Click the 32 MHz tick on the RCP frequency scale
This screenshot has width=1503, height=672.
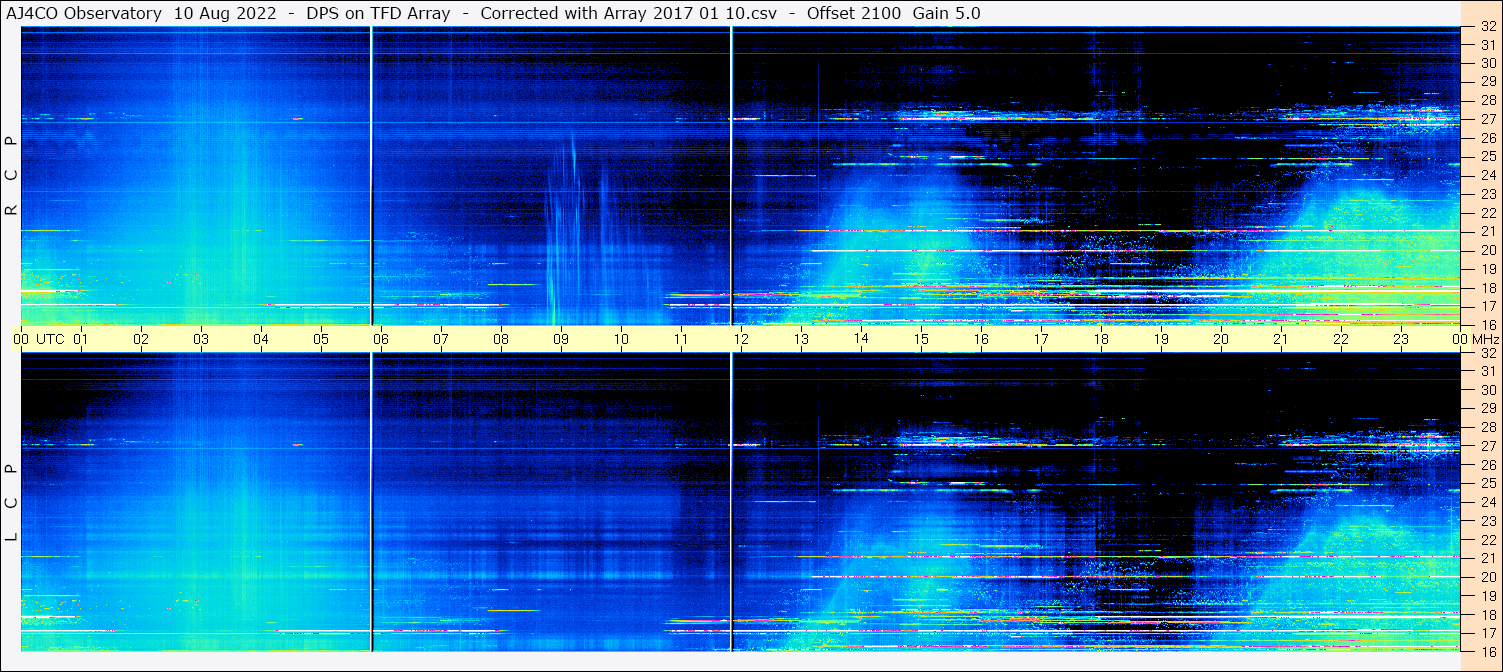coord(1487,27)
